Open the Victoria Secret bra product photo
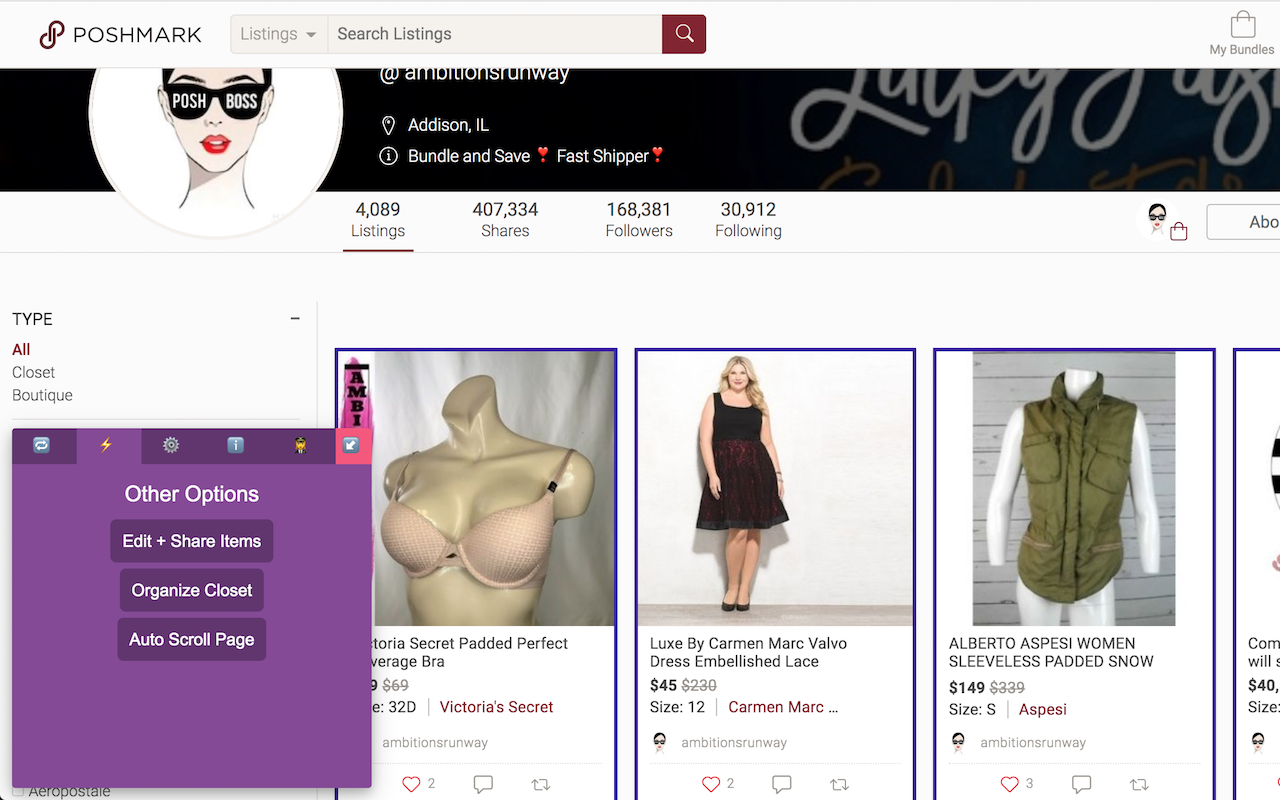 [x=476, y=489]
